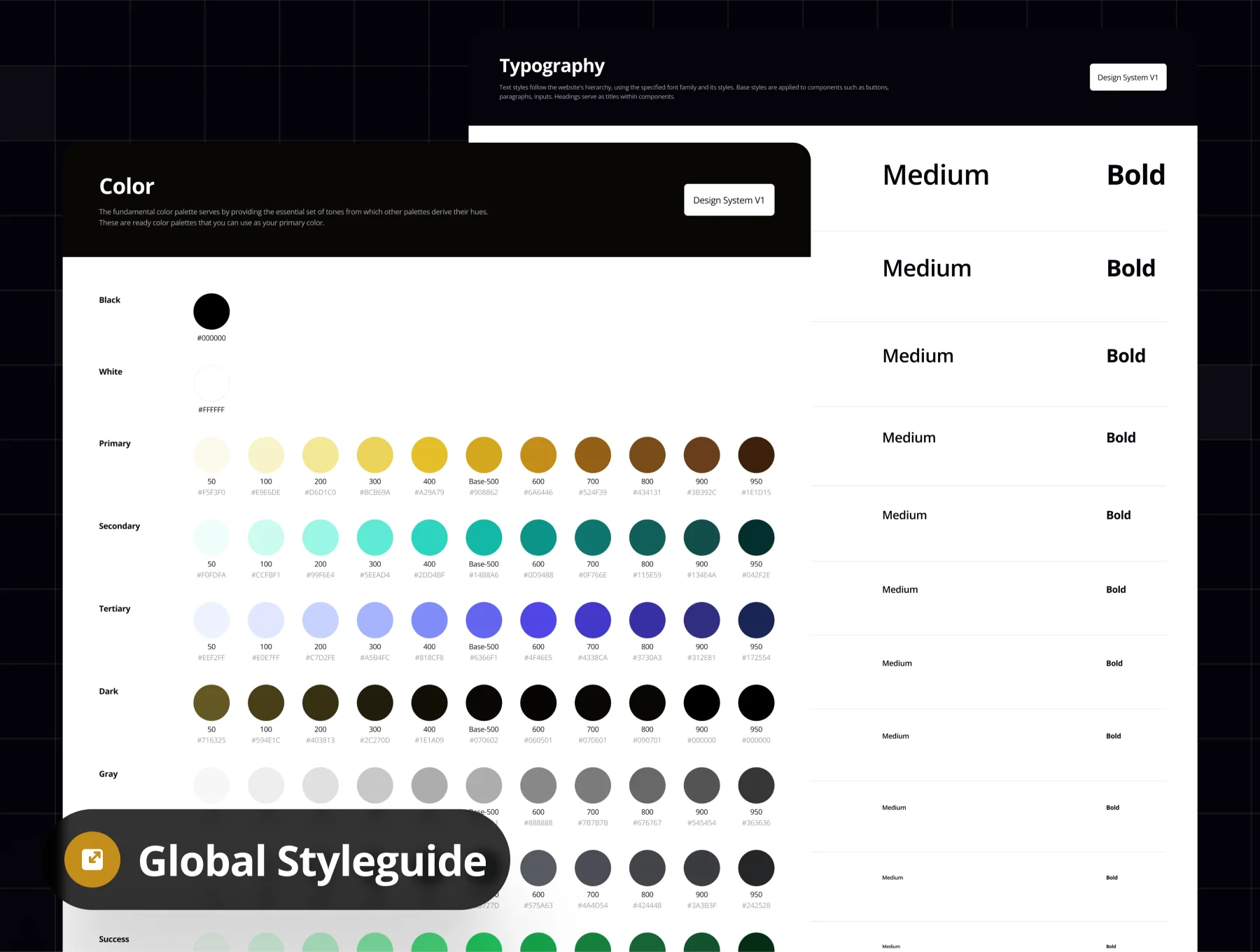The height and width of the screenshot is (952, 1260).
Task: Select the Dark 900 swatch
Action: pyautogui.click(x=702, y=703)
